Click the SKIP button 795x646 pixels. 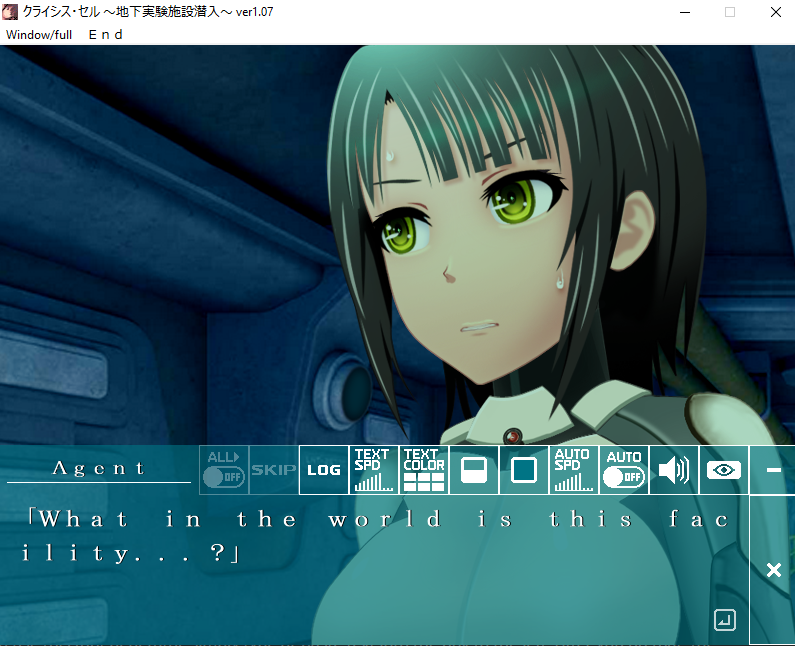click(274, 470)
